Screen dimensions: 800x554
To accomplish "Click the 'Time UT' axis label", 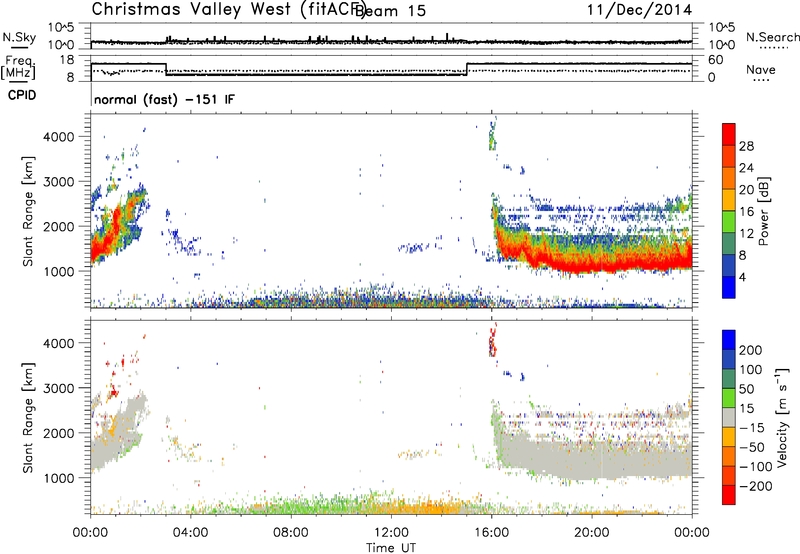I will [x=391, y=547].
